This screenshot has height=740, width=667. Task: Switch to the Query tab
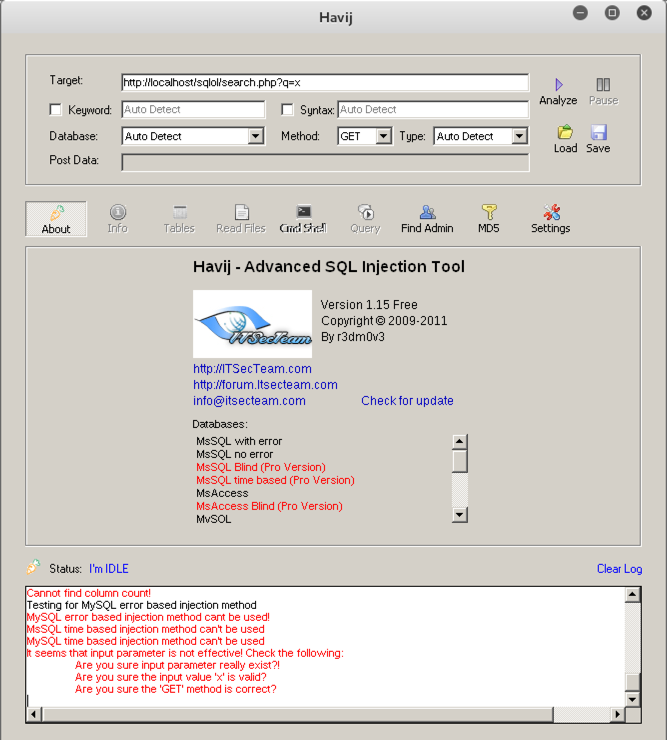(365, 219)
